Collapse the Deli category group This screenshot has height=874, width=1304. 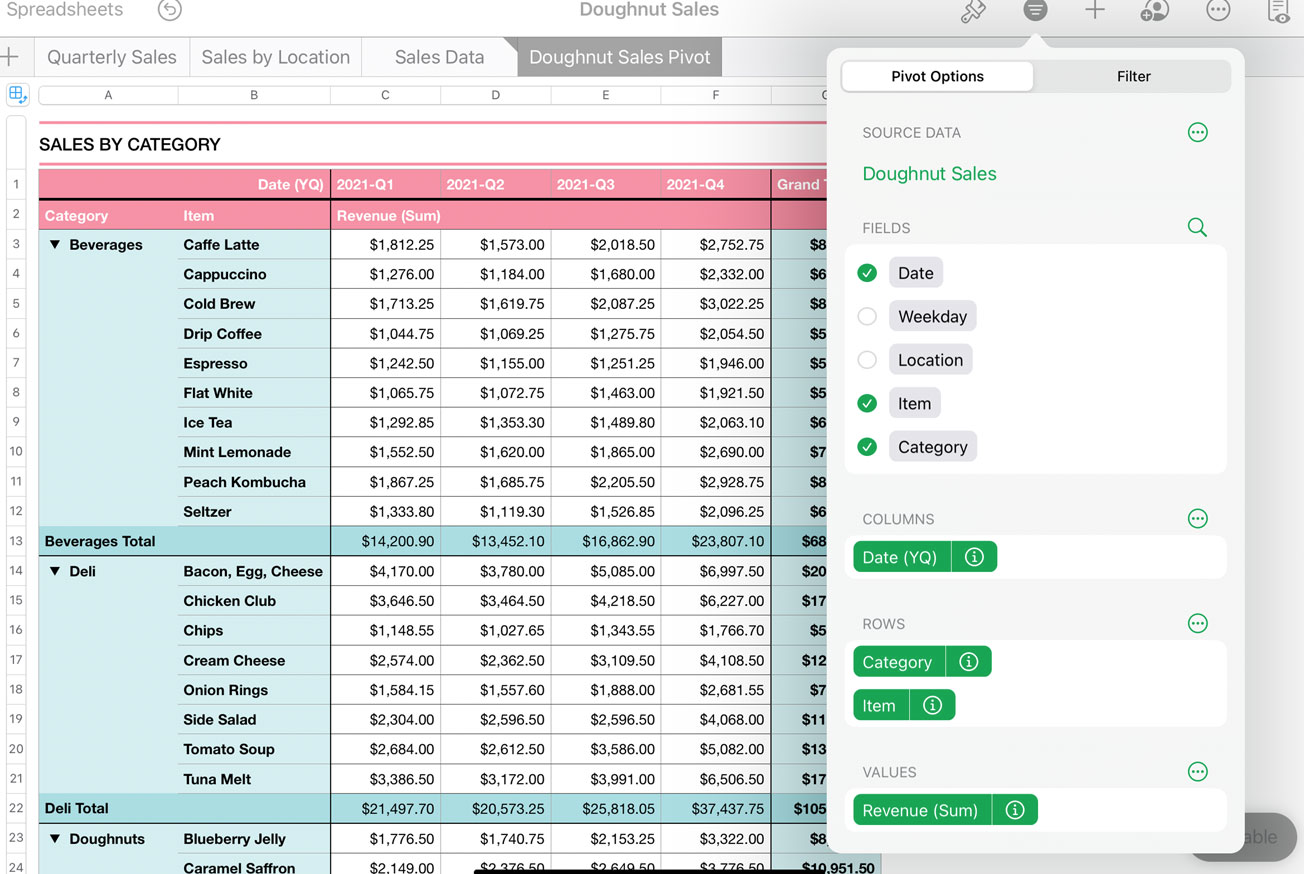55,572
